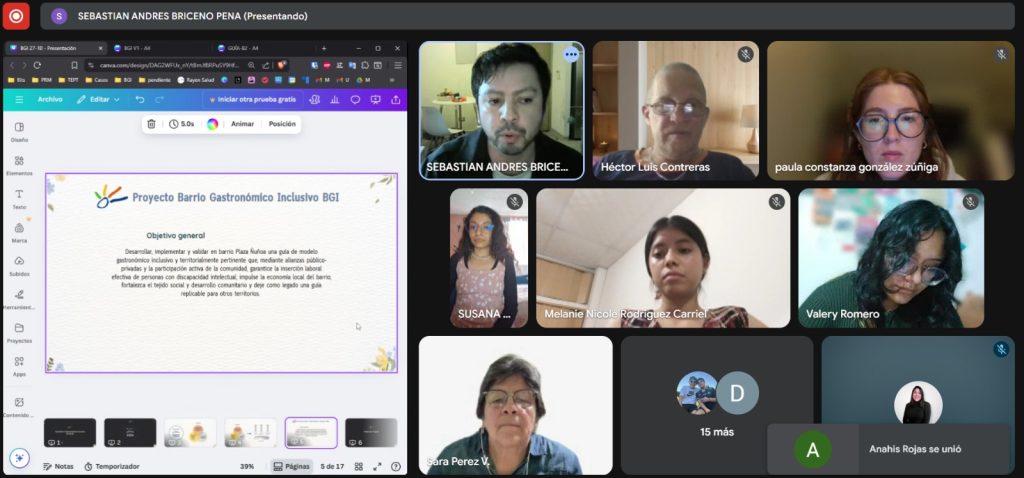The width and height of the screenshot is (1024, 478).
Task: Open the rainbow color picker swatch
Action: click(x=212, y=124)
